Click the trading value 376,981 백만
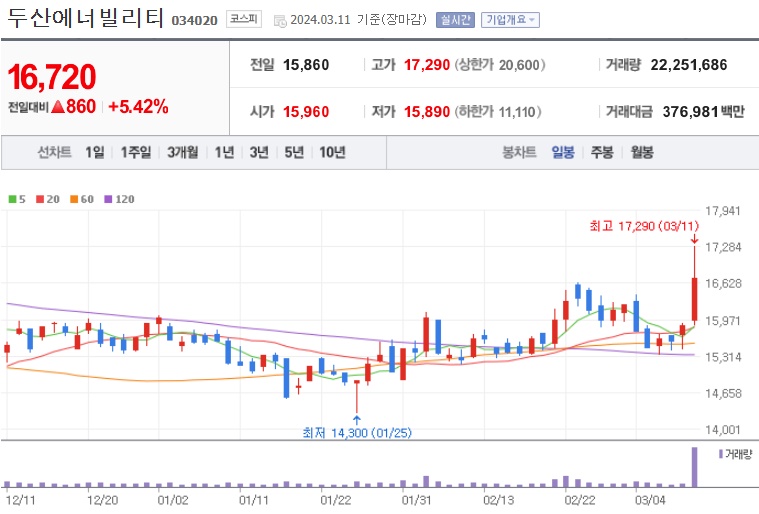This screenshot has width=759, height=514. click(703, 112)
